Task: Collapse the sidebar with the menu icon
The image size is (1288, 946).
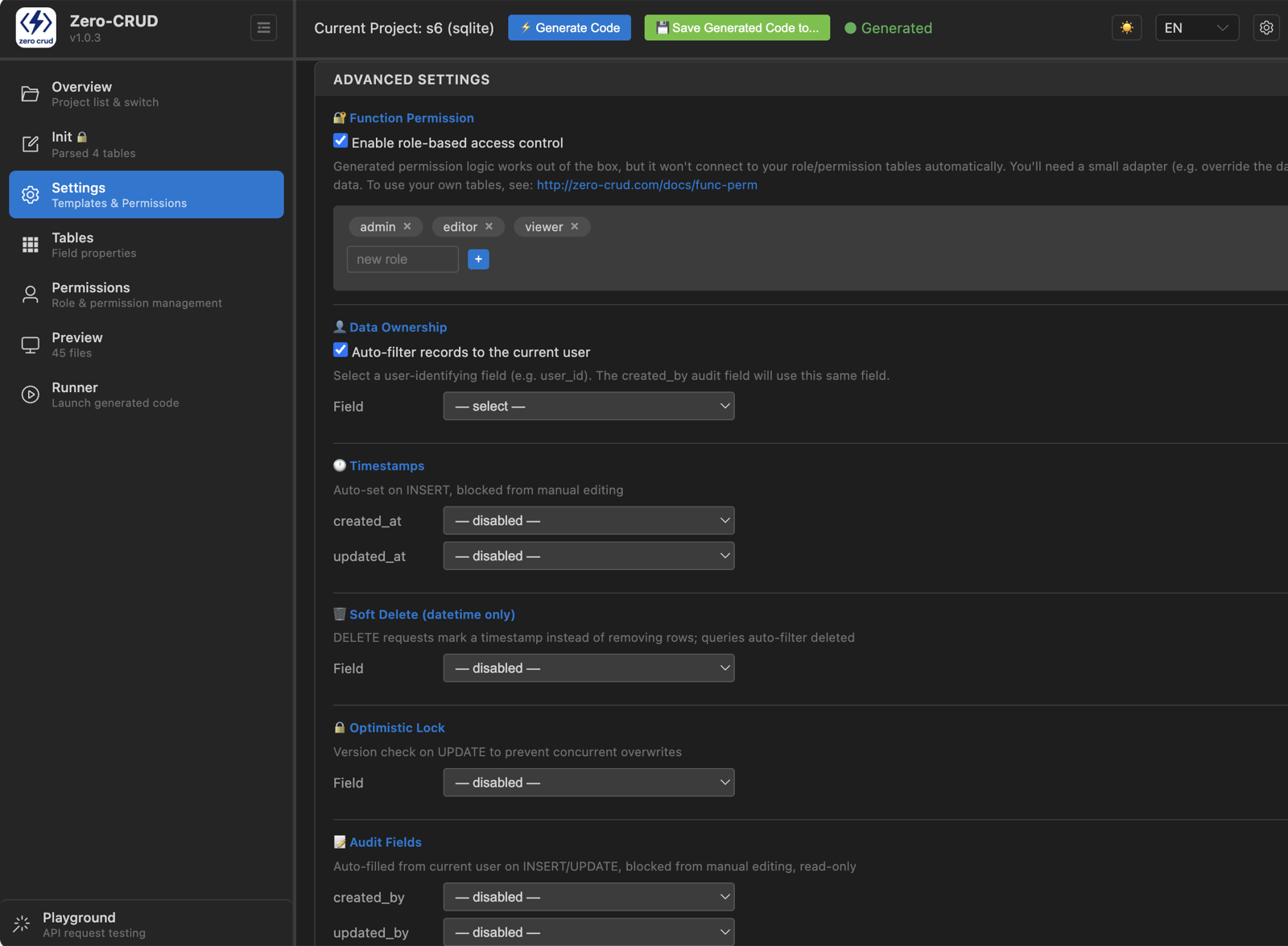Action: [263, 27]
